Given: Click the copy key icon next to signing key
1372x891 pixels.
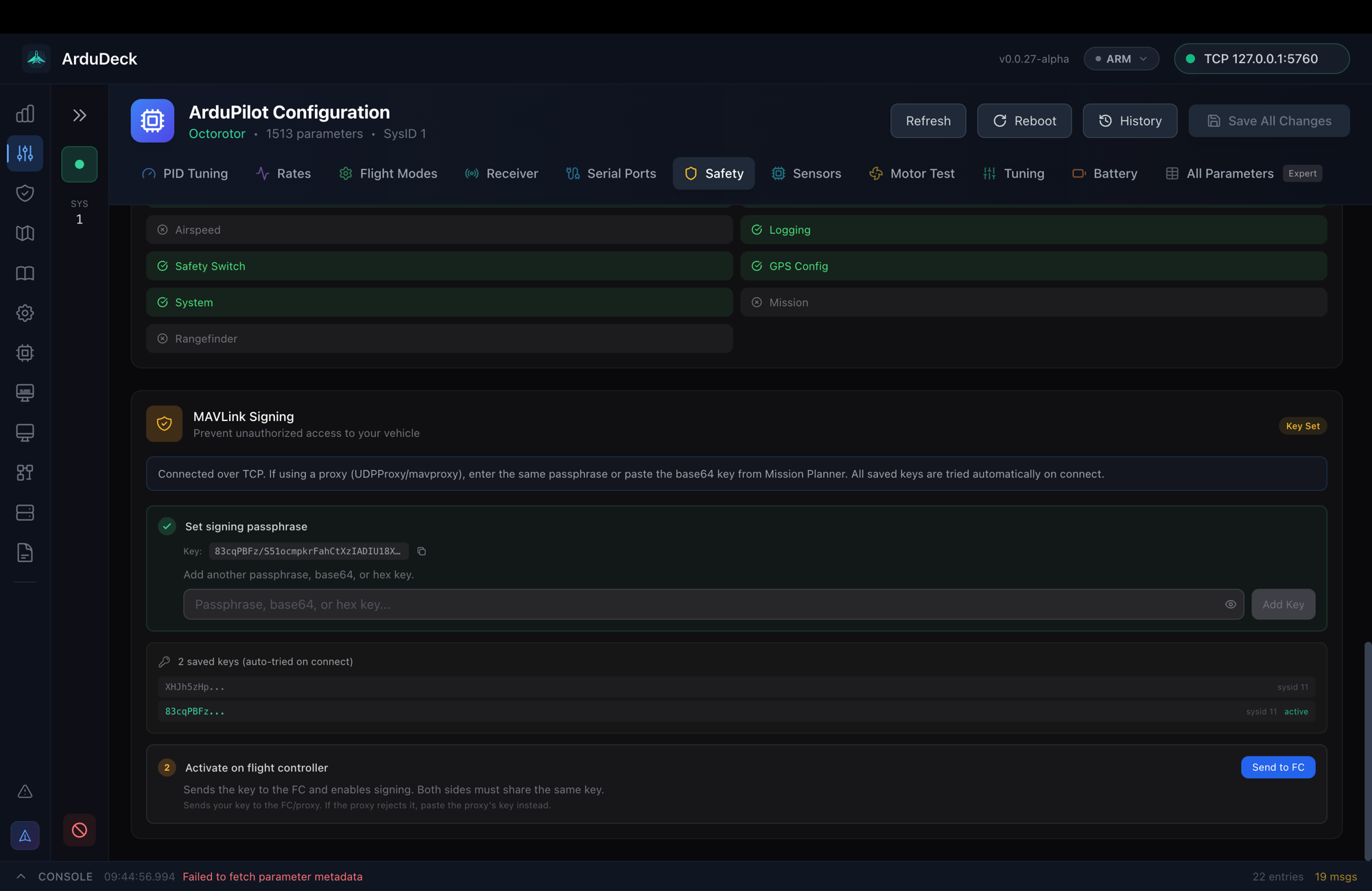Looking at the screenshot, I should (x=421, y=551).
